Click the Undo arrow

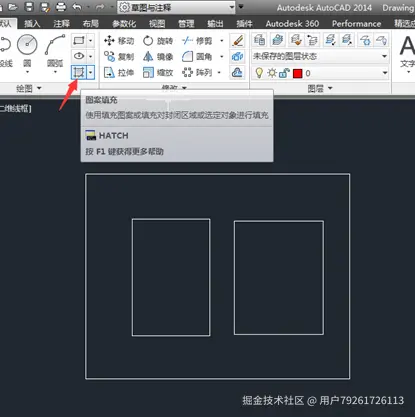[77, 7]
